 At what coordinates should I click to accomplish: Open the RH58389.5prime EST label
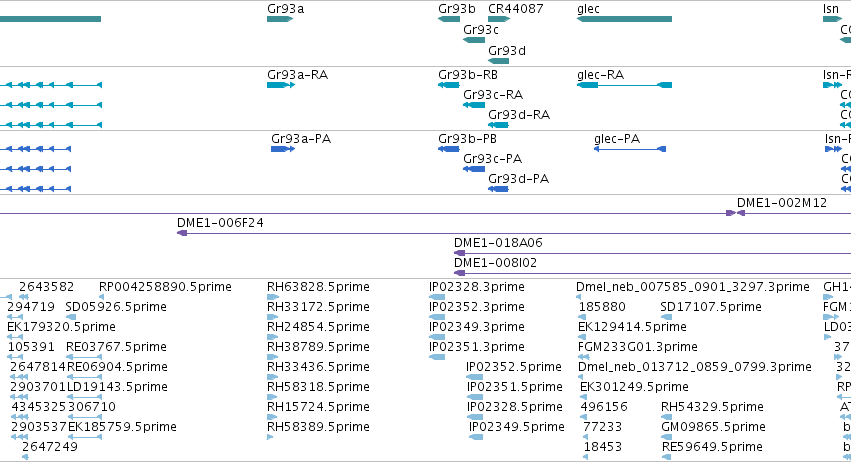pyautogui.click(x=318, y=427)
